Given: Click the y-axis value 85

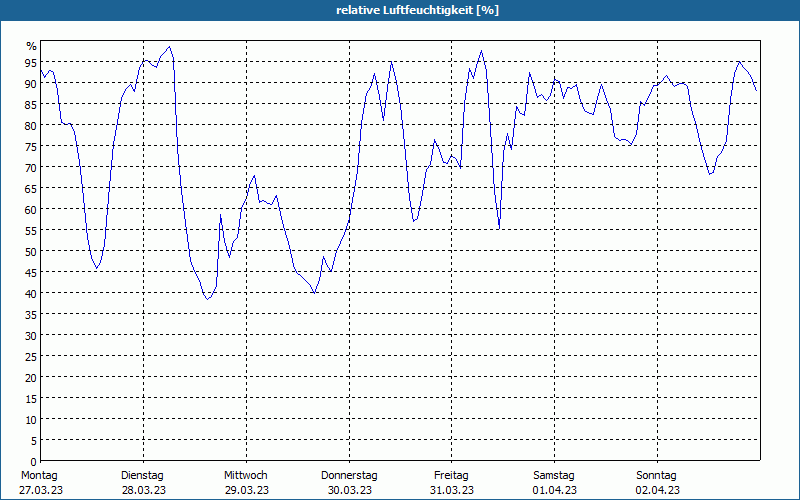Looking at the screenshot, I should coord(31,104).
